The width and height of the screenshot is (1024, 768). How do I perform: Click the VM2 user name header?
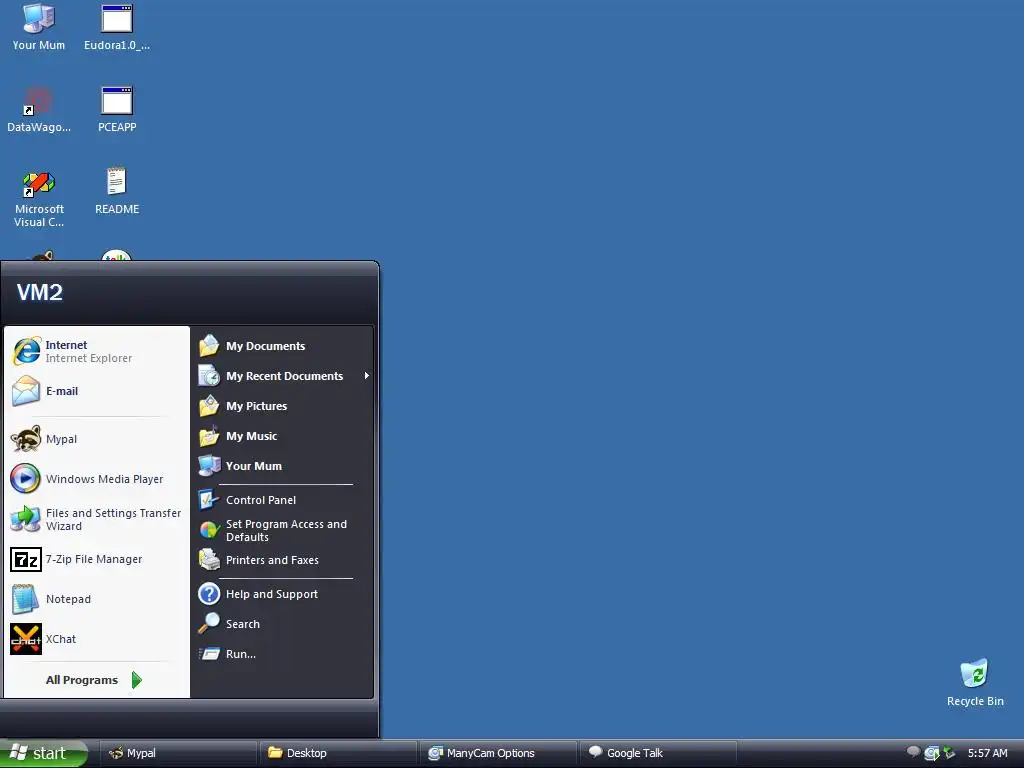click(x=40, y=293)
